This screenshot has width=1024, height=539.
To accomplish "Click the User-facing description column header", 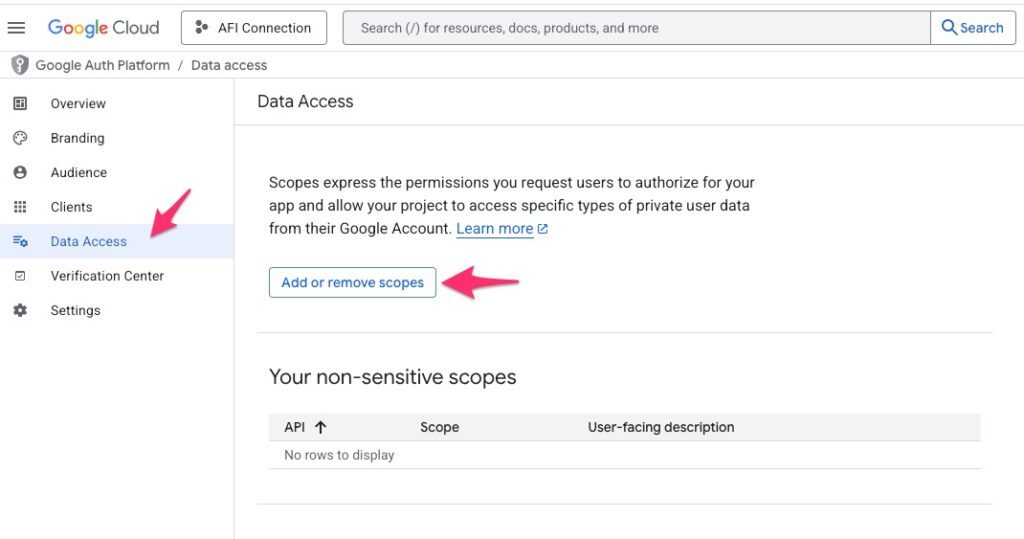I will 661,427.
